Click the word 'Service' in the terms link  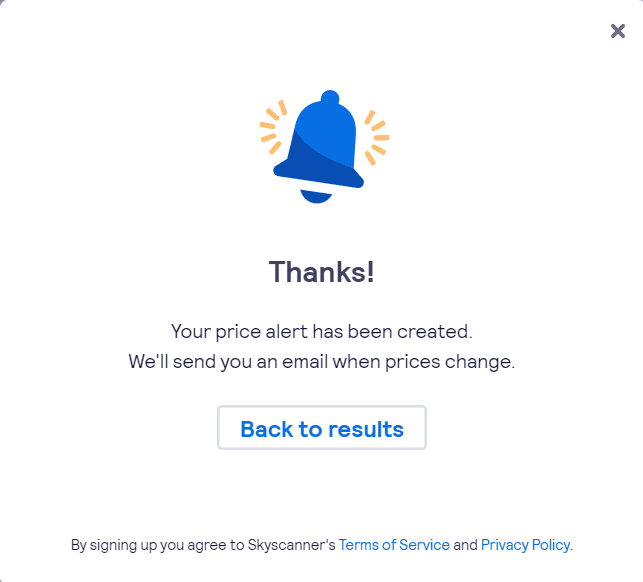tap(424, 545)
